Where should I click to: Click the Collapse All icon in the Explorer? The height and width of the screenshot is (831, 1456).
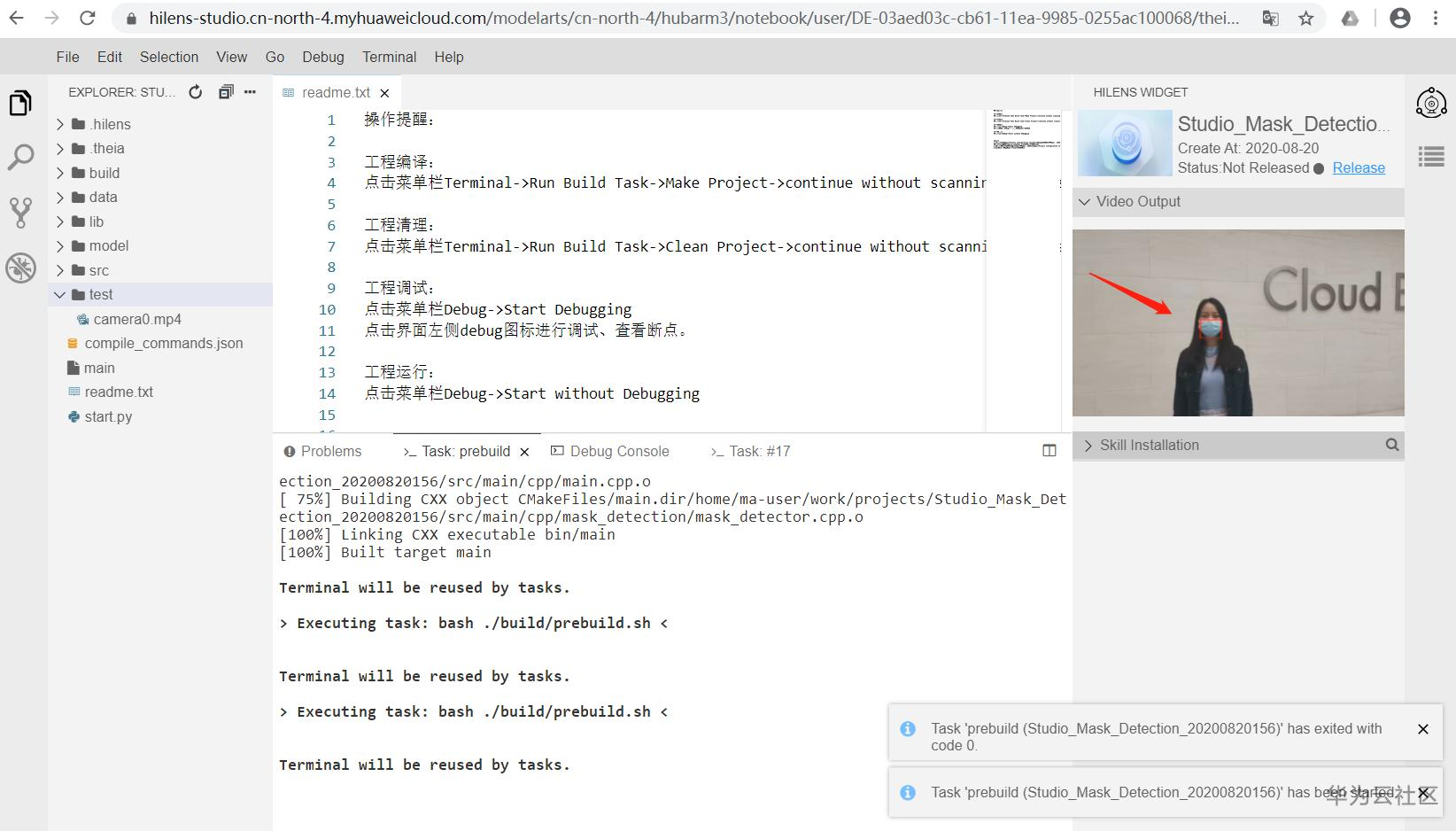pyautogui.click(x=226, y=92)
